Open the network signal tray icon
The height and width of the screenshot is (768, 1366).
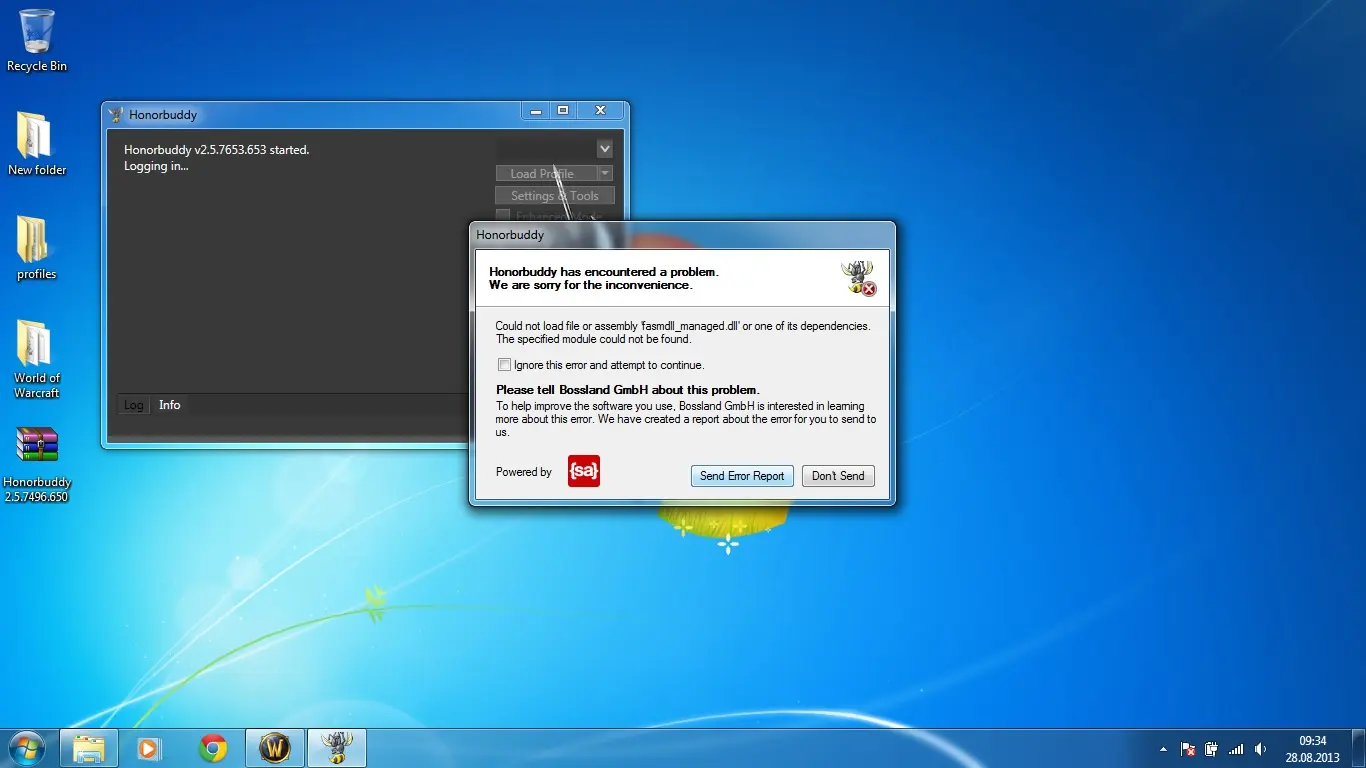[x=1236, y=749]
